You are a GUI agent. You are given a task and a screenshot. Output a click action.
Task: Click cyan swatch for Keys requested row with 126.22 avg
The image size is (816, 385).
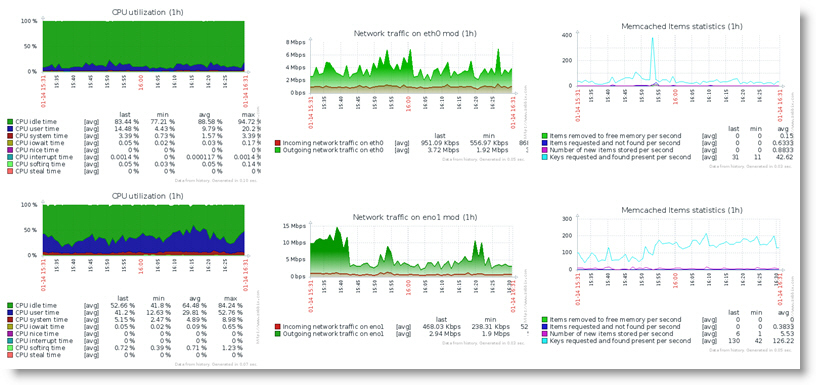[x=545, y=341]
